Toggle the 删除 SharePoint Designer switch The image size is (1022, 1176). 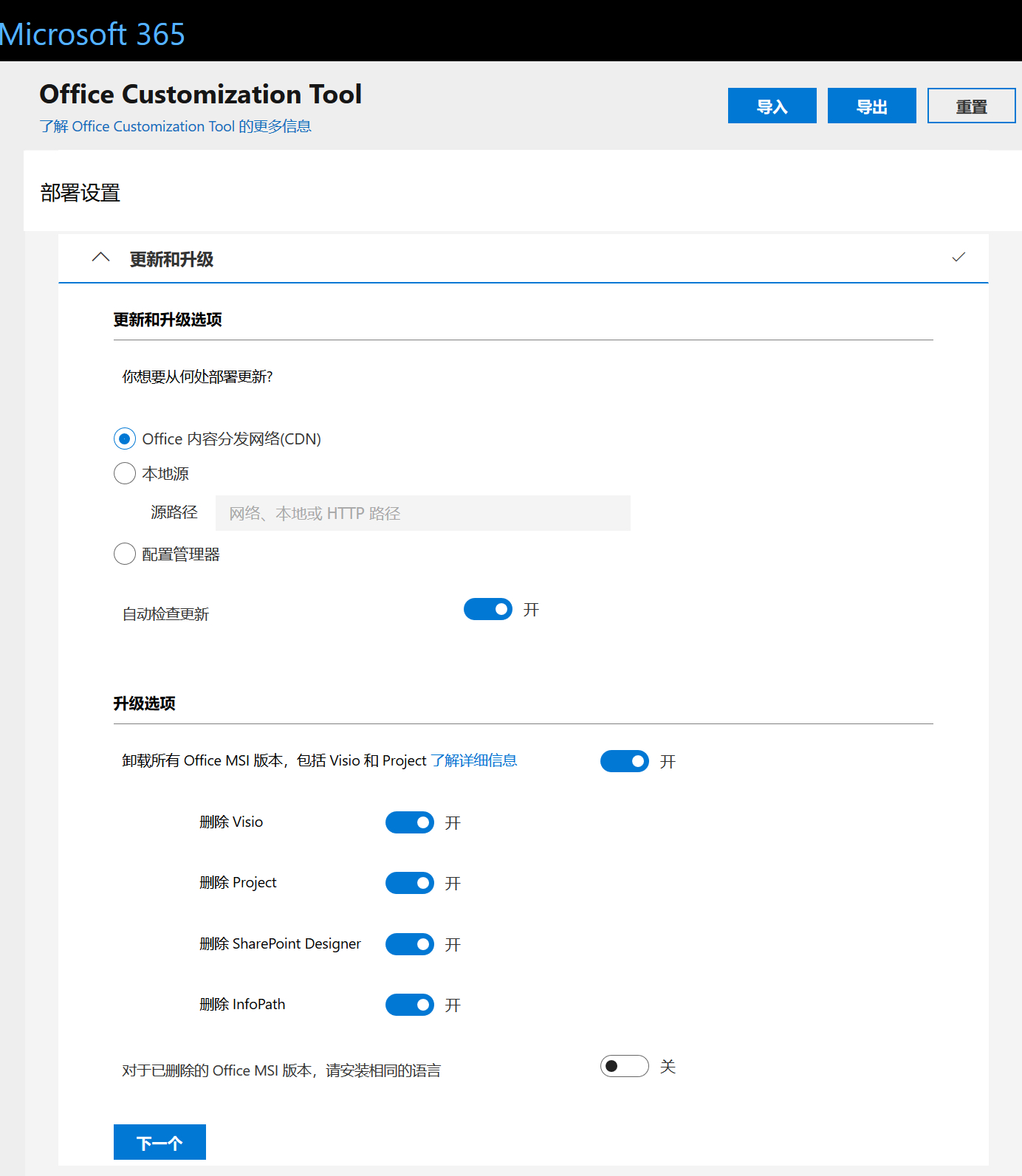(410, 944)
